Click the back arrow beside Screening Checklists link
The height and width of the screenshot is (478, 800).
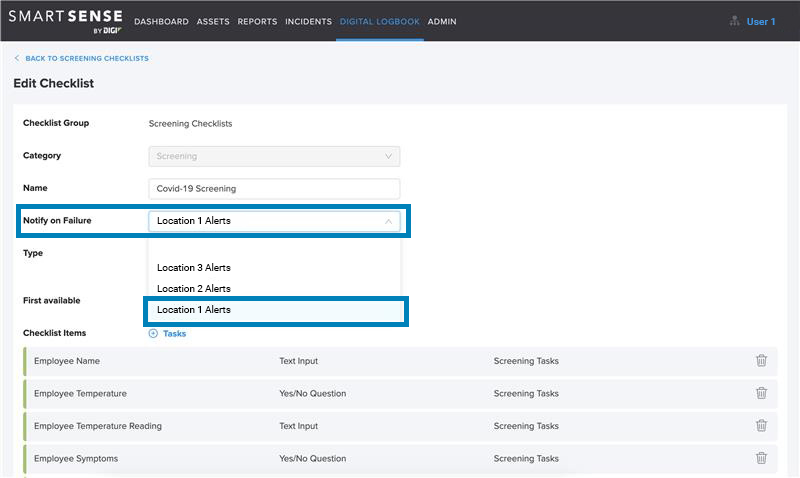point(17,58)
